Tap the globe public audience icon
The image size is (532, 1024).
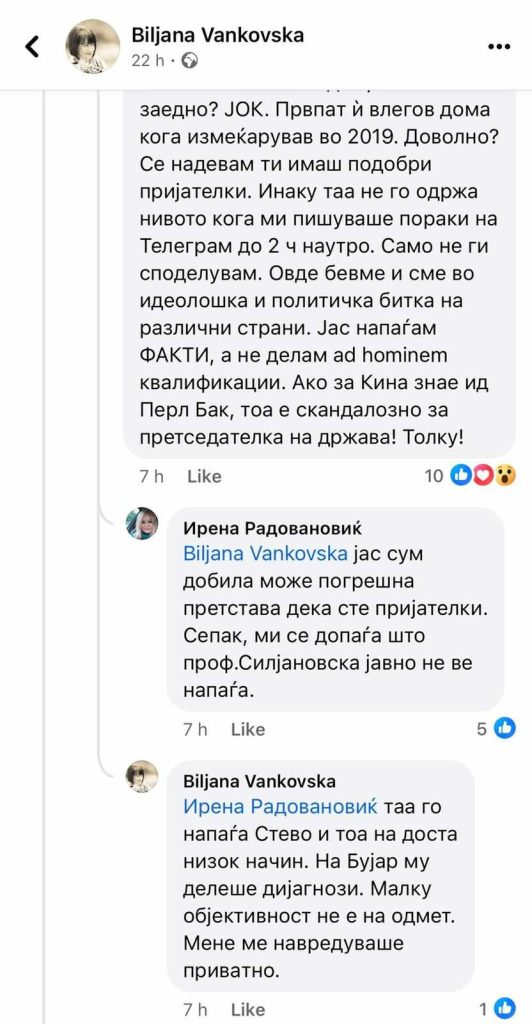click(x=189, y=61)
